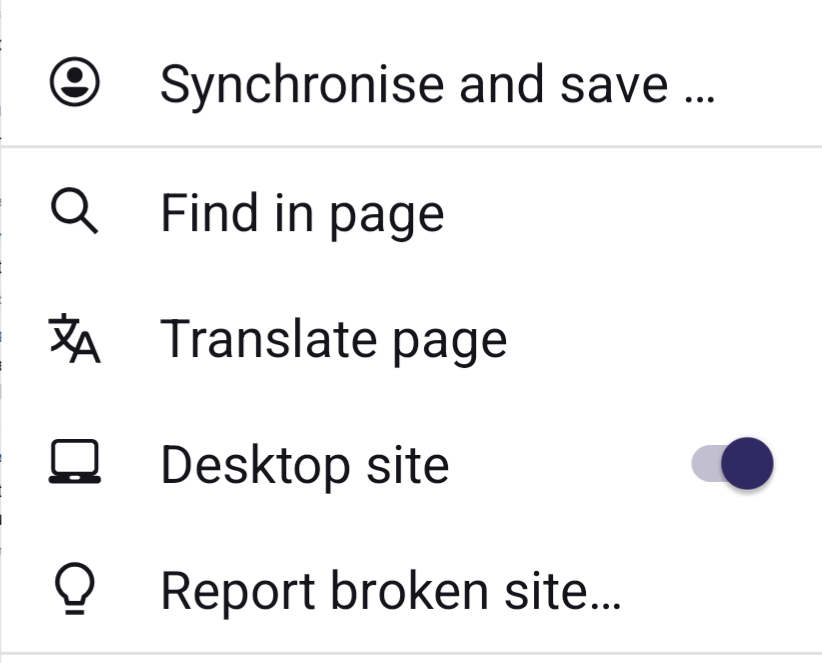Screen dimensions: 822x663
Task: Click blank space right of Translate page
Action: click(660, 339)
